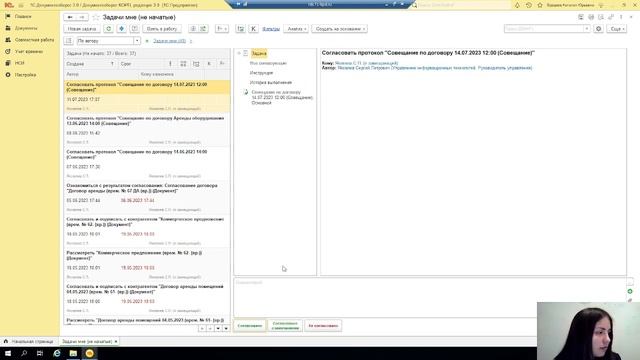The width and height of the screenshot is (640, 360).
Task: Click the Новая задача button
Action: tap(82, 29)
